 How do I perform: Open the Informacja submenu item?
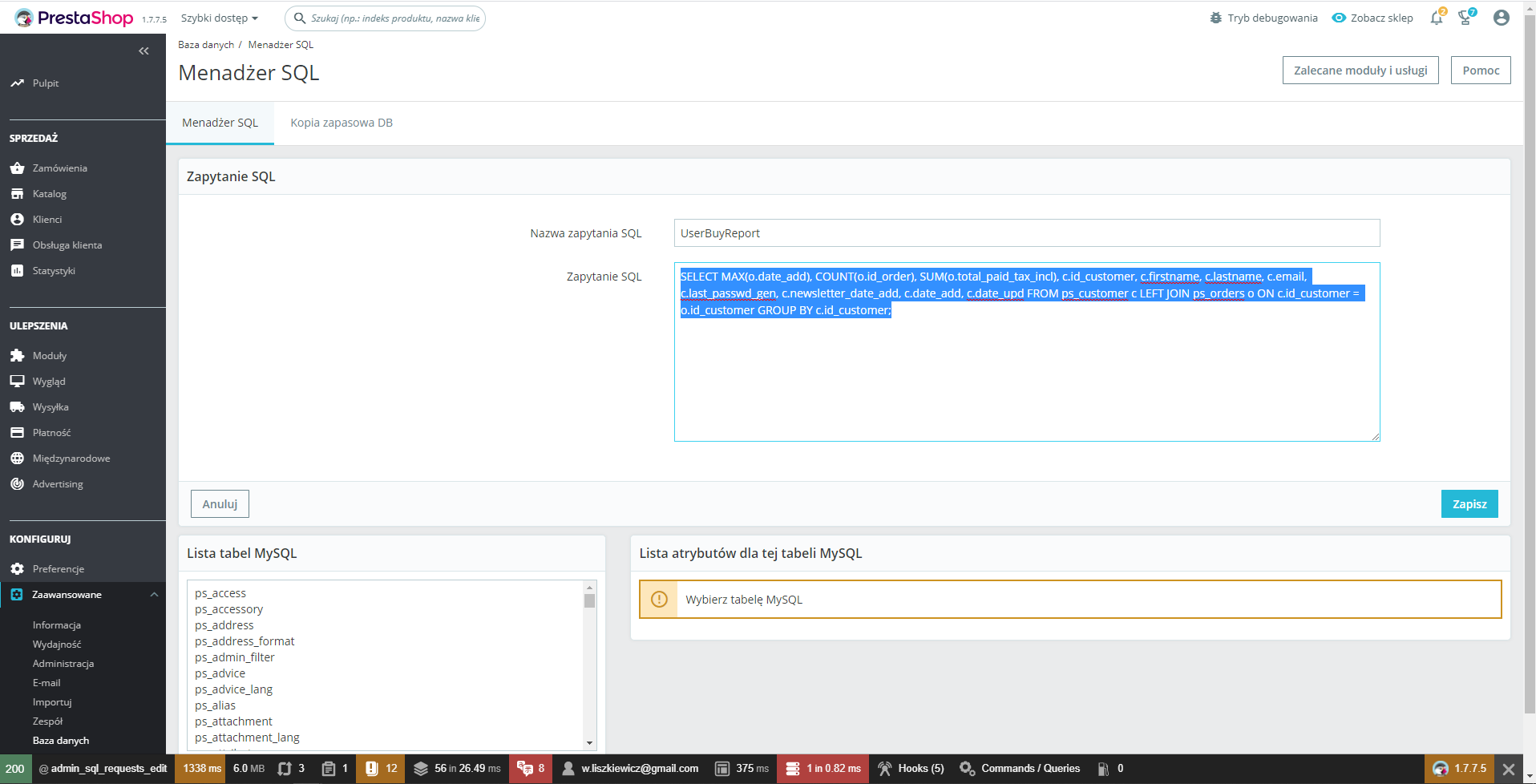coord(57,625)
